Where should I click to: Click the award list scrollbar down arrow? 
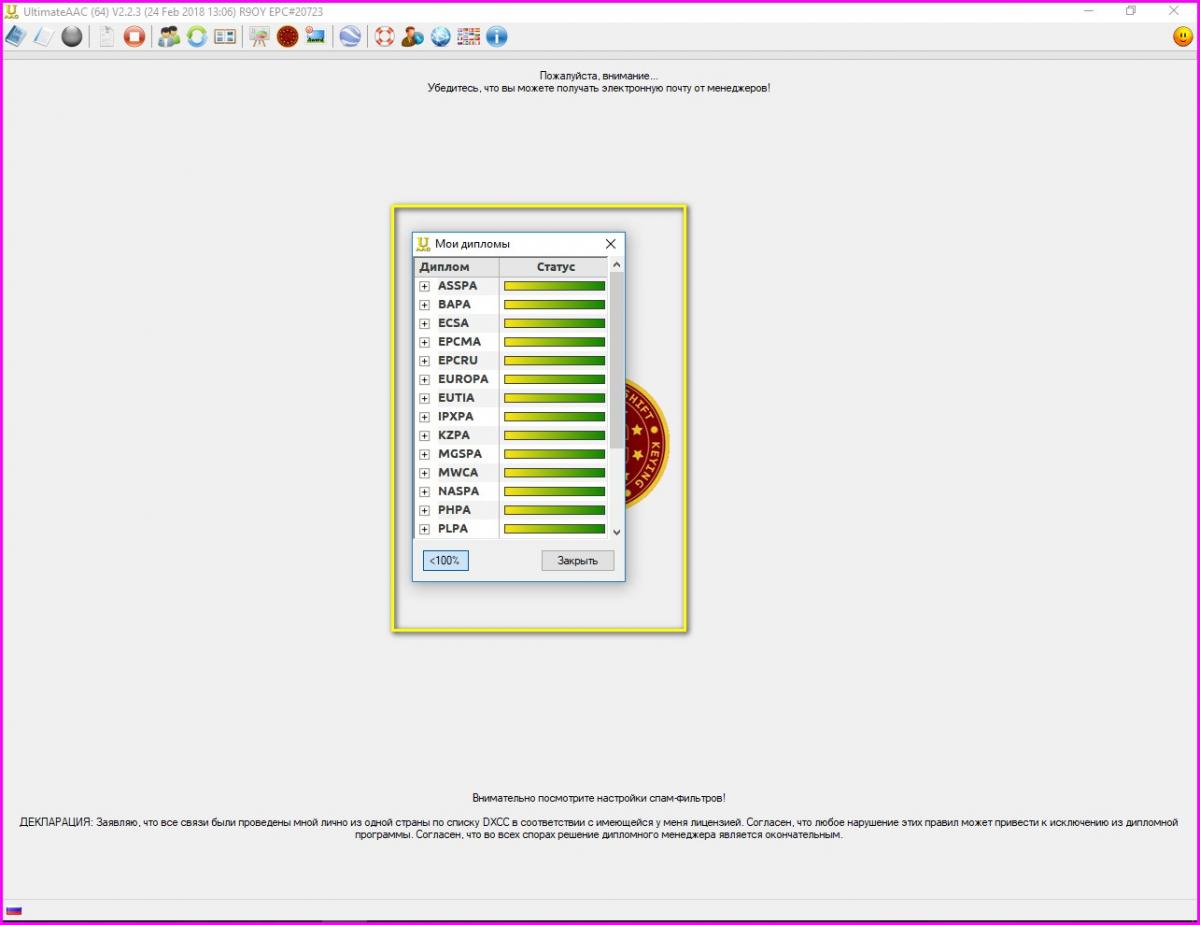tap(616, 532)
